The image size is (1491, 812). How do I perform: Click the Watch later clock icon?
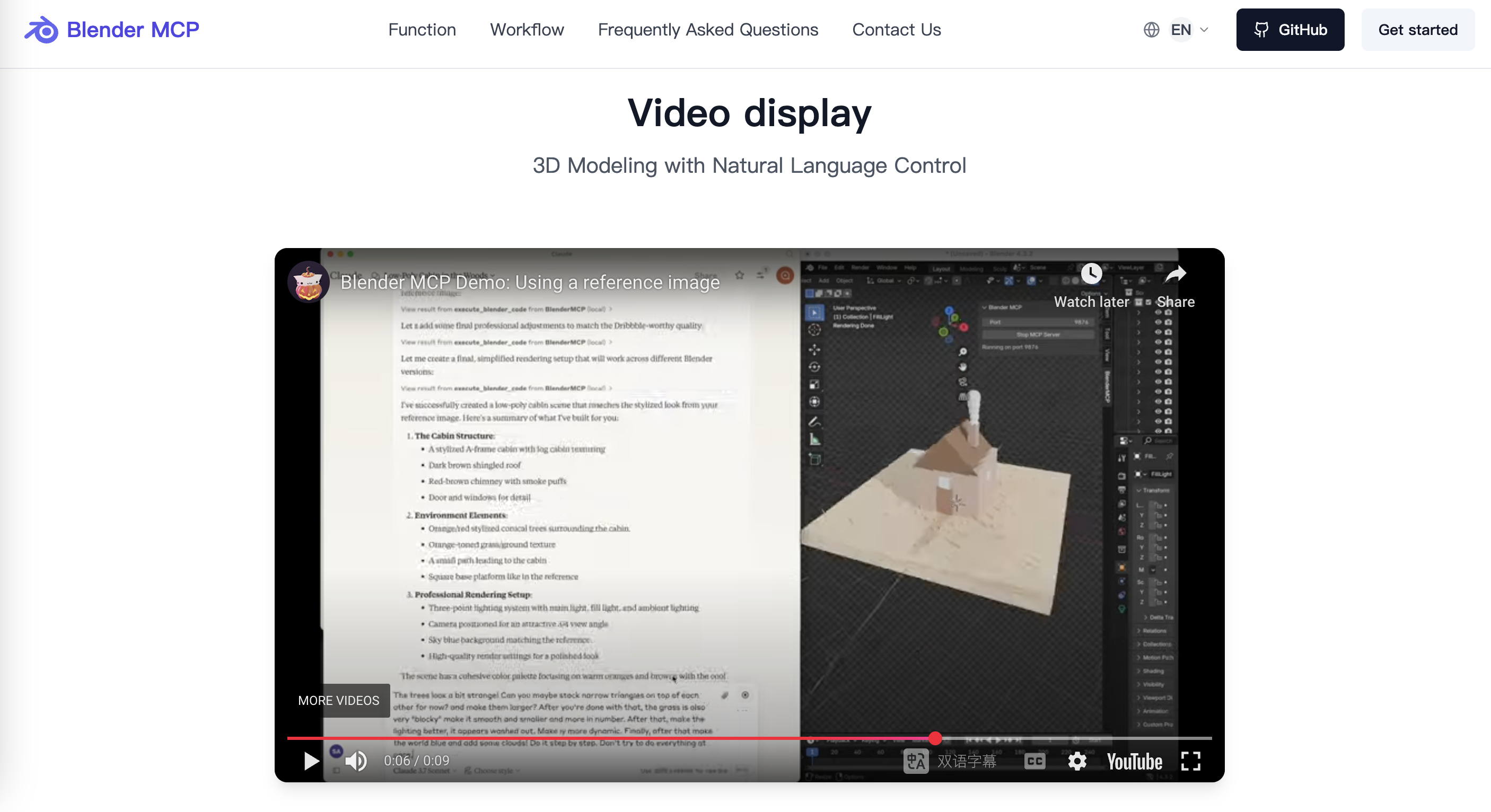coord(1091,273)
